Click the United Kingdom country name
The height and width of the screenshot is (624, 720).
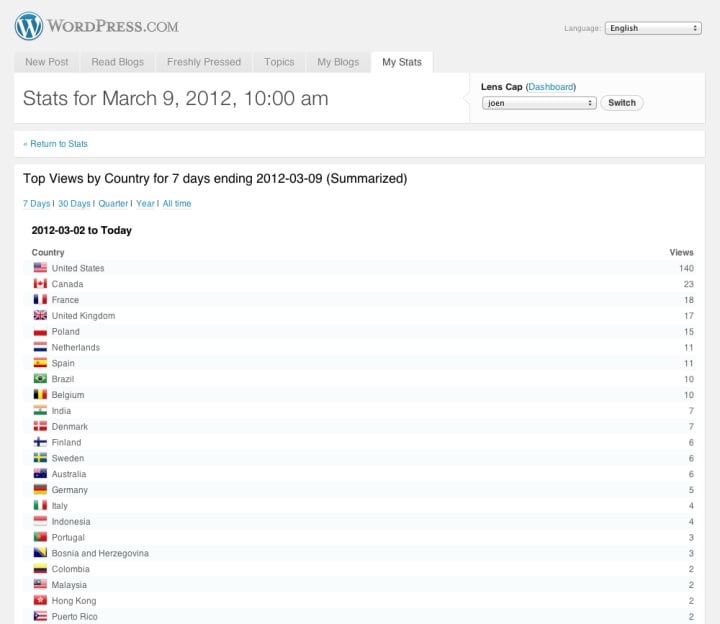[x=84, y=316]
